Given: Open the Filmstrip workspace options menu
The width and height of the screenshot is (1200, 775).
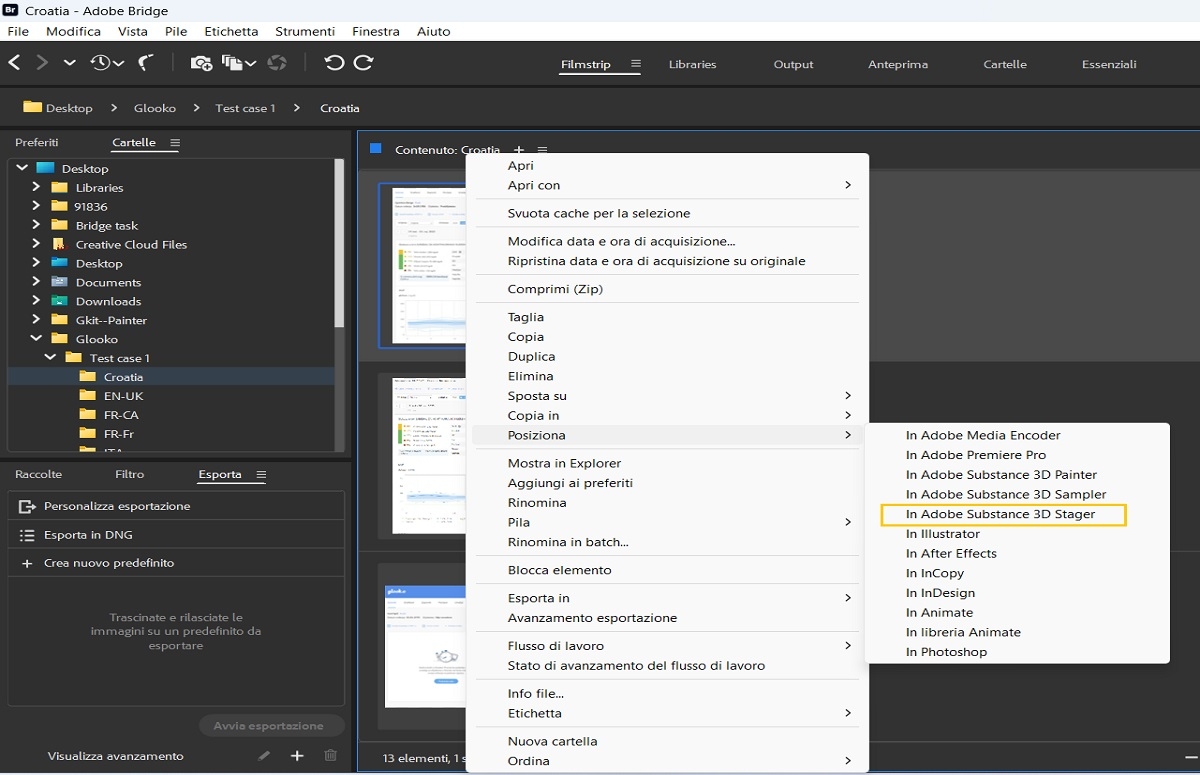Looking at the screenshot, I should point(635,64).
